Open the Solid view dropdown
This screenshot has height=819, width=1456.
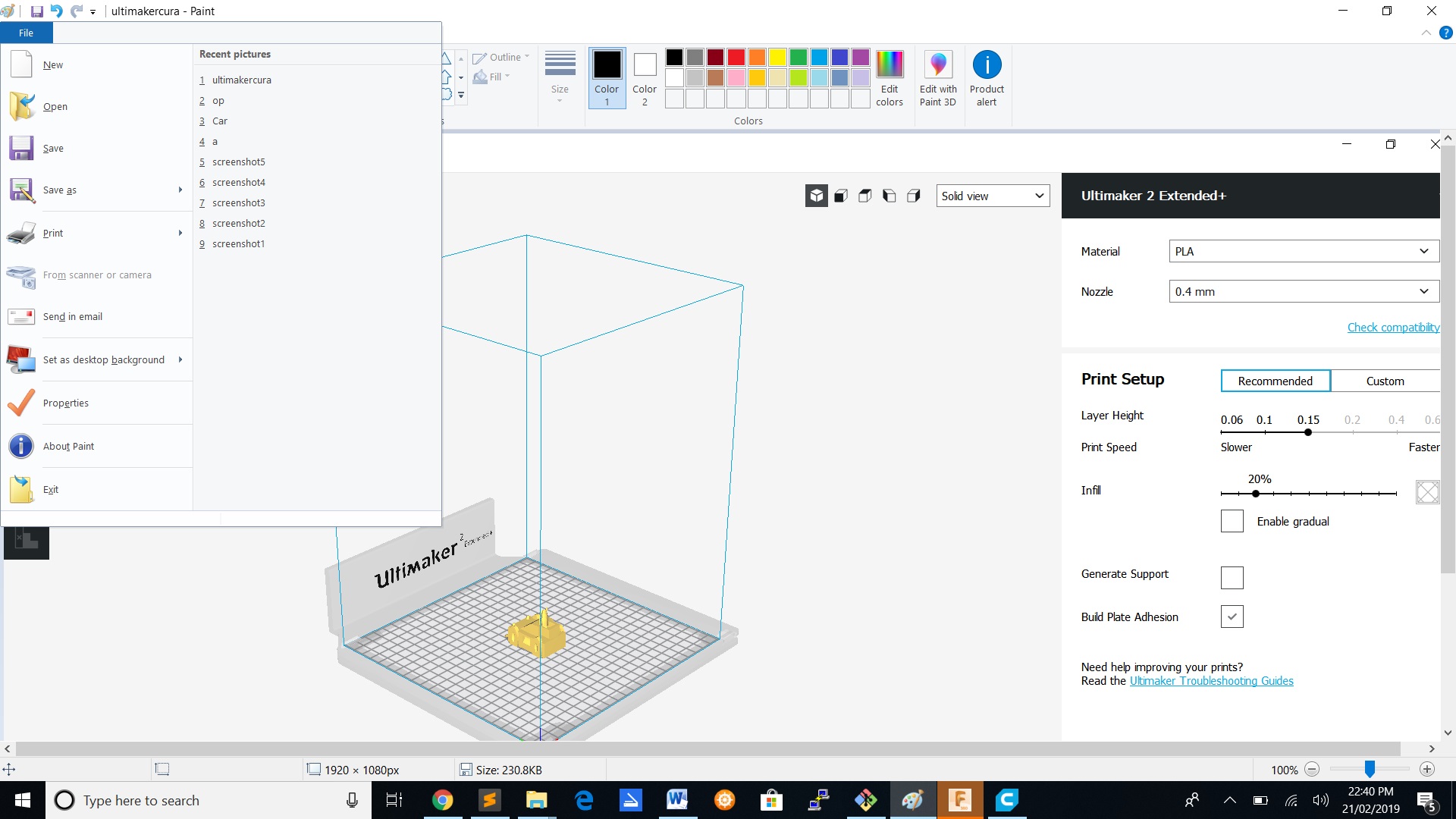993,196
